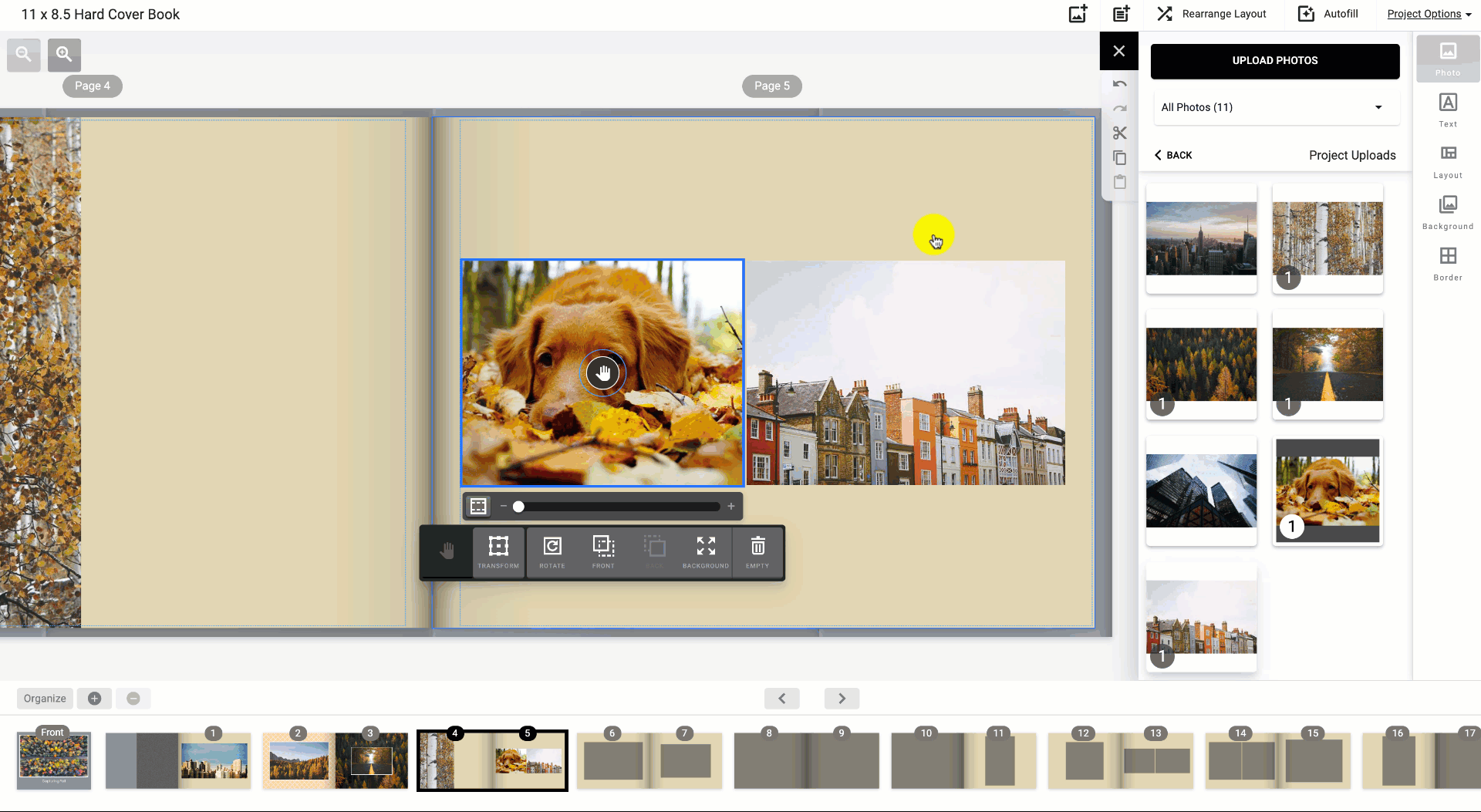This screenshot has width=1481, height=812.
Task: Open the pages 12-13 spread thumbnail
Action: point(1121,760)
